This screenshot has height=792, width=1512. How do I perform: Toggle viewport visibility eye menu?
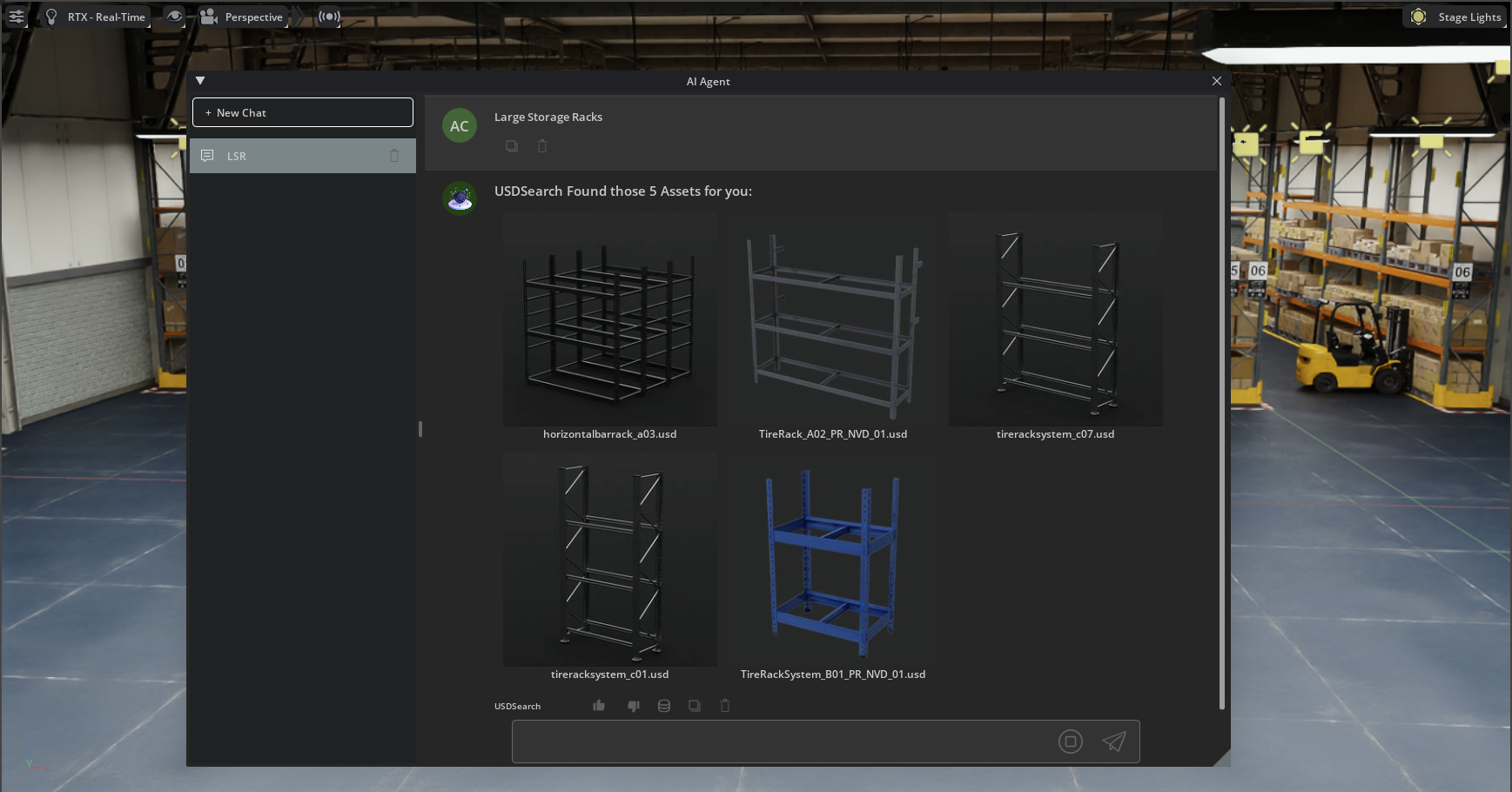[x=175, y=17]
